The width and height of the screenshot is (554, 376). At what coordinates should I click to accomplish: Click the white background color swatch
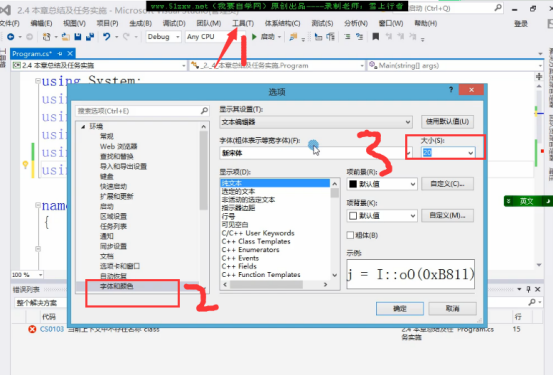point(353,216)
